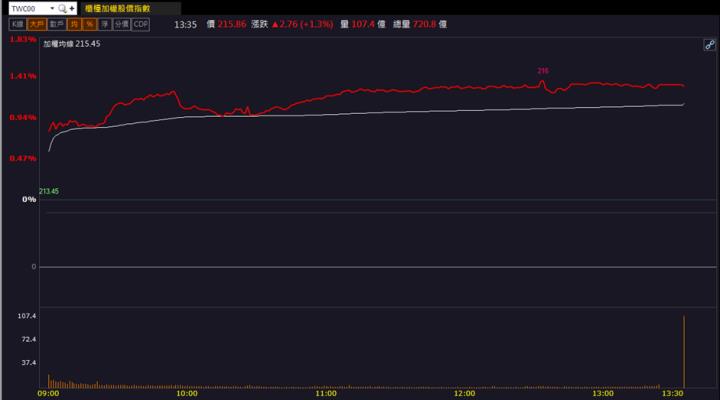Click the 0.94% axis label
Screen dimensions: 720x400
tap(22, 118)
